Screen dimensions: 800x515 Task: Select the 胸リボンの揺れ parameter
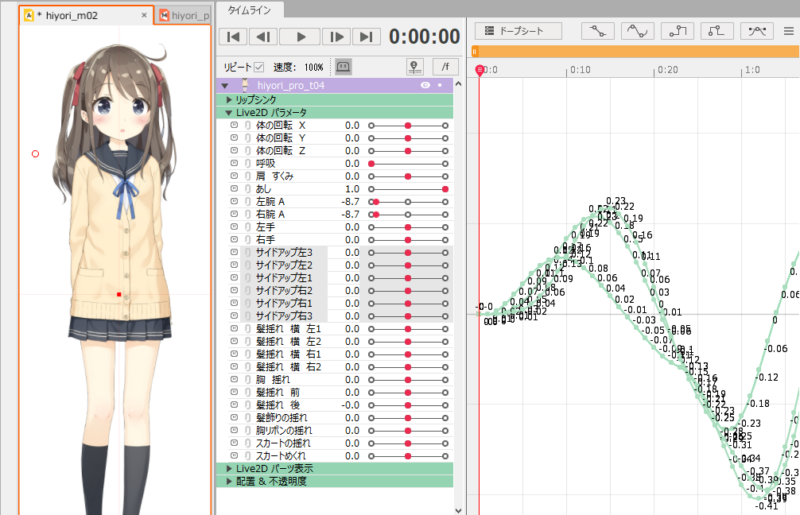point(284,430)
